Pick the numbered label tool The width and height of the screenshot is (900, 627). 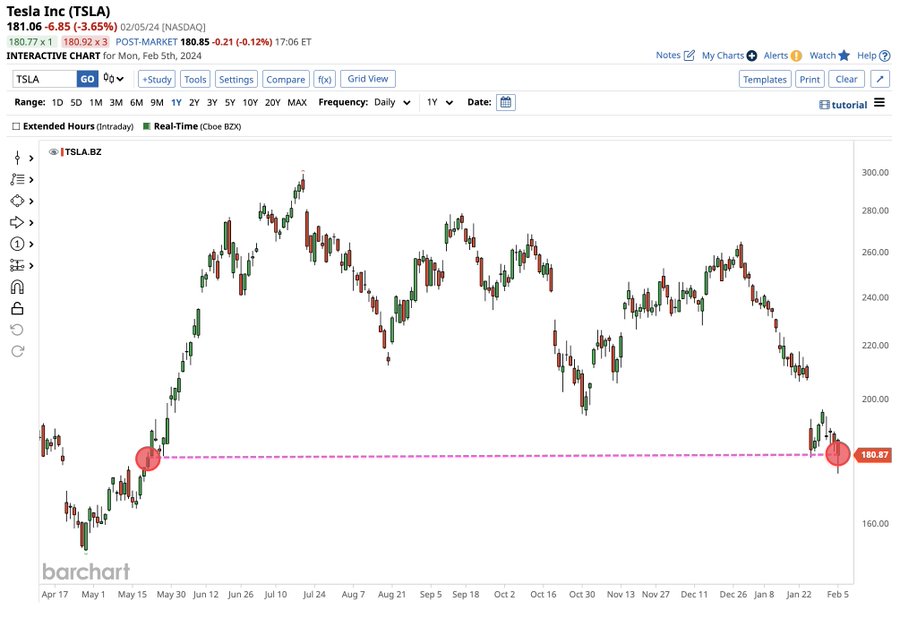tap(17, 244)
